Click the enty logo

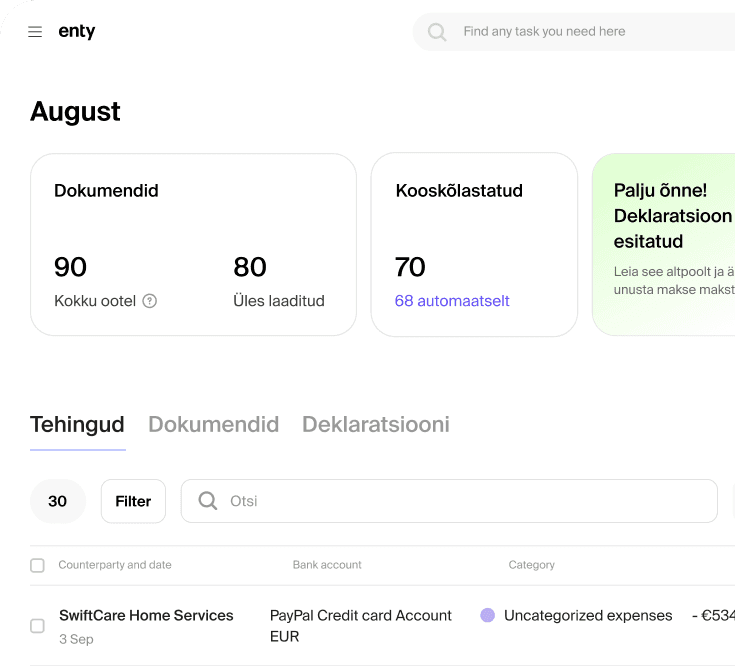76,31
